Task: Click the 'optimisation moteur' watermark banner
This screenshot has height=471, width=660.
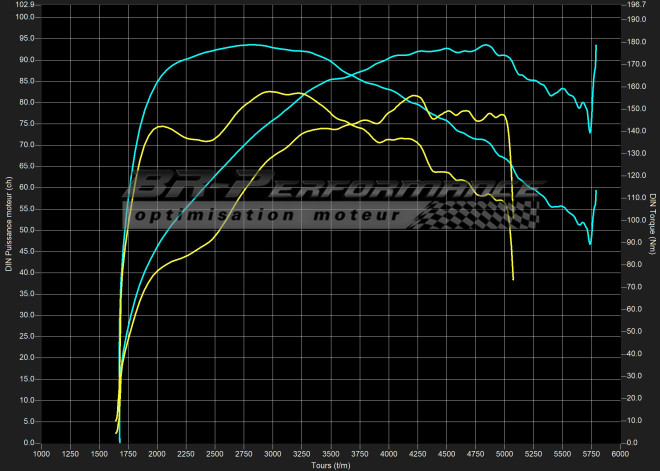Action: (x=265, y=215)
